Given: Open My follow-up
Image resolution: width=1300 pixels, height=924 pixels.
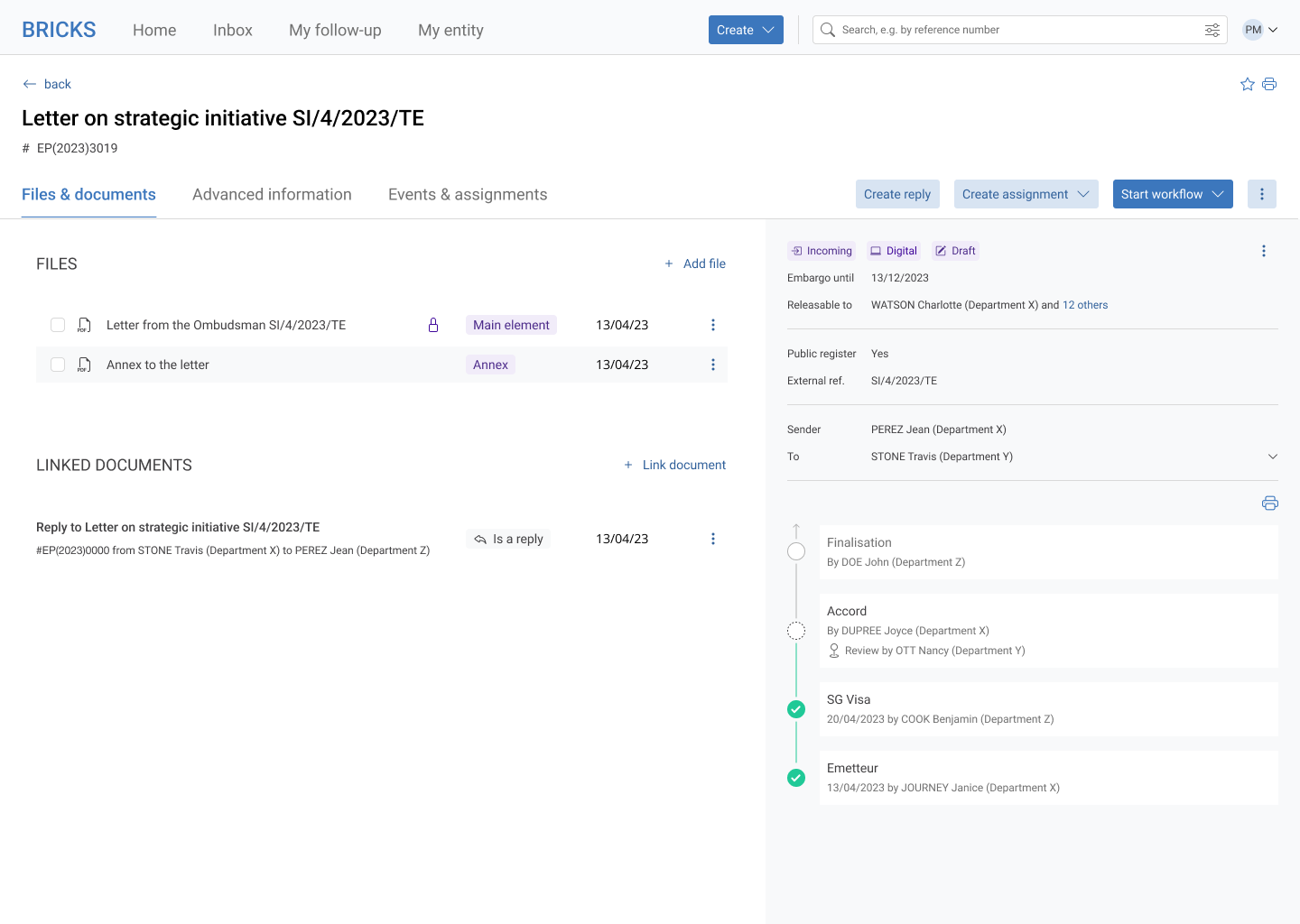Looking at the screenshot, I should click(x=335, y=30).
